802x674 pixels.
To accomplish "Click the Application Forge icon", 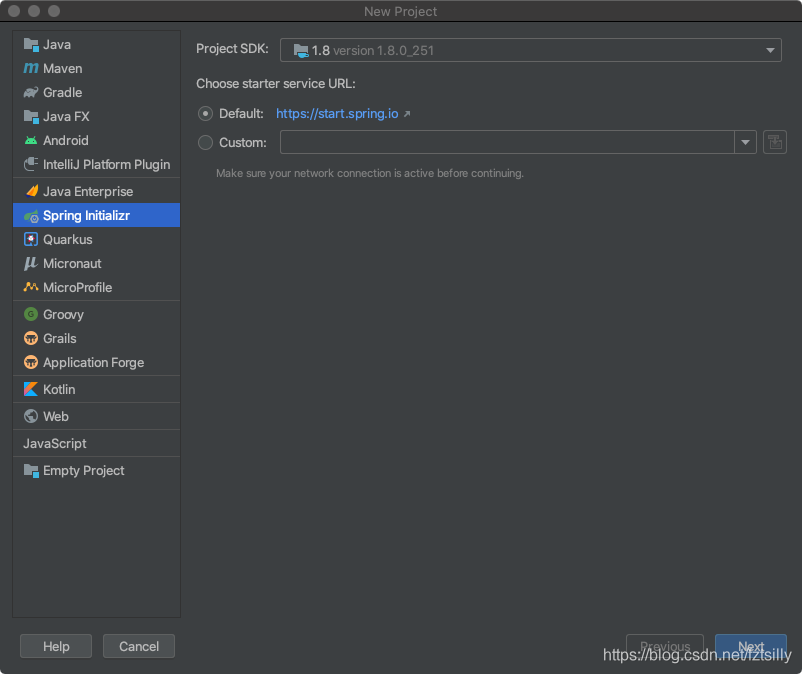I will tap(31, 362).
